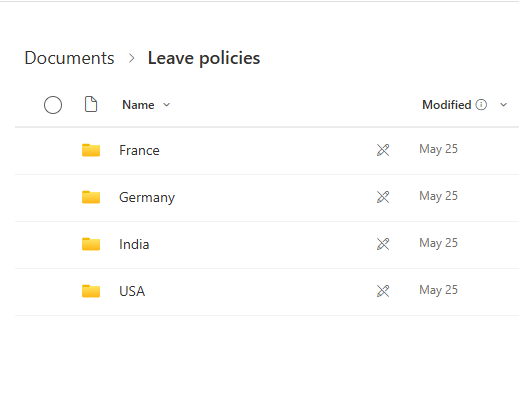Viewport: 519px width, 396px height.
Task: Toggle the select all items circle
Action: coord(53,105)
